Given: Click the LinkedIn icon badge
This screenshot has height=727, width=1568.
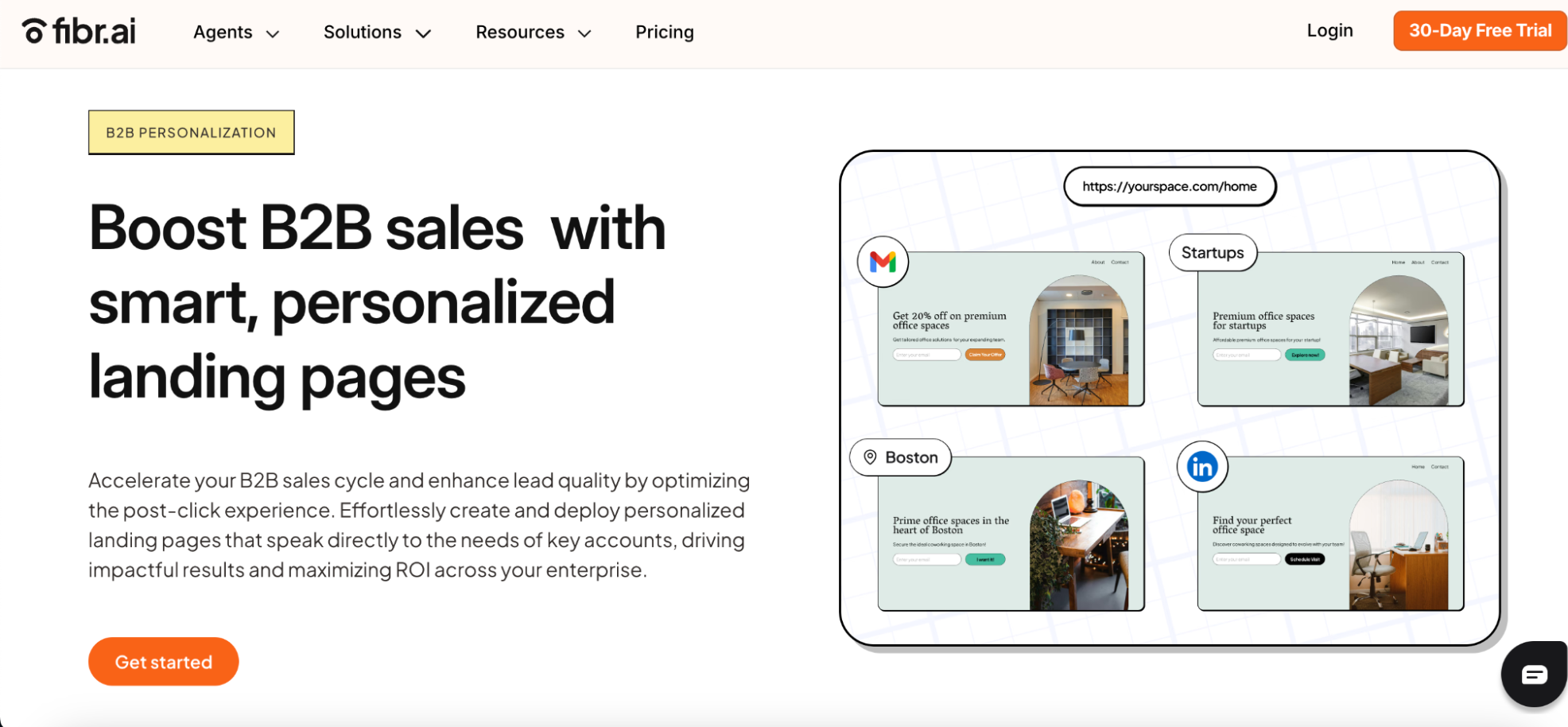Looking at the screenshot, I should pyautogui.click(x=1202, y=467).
